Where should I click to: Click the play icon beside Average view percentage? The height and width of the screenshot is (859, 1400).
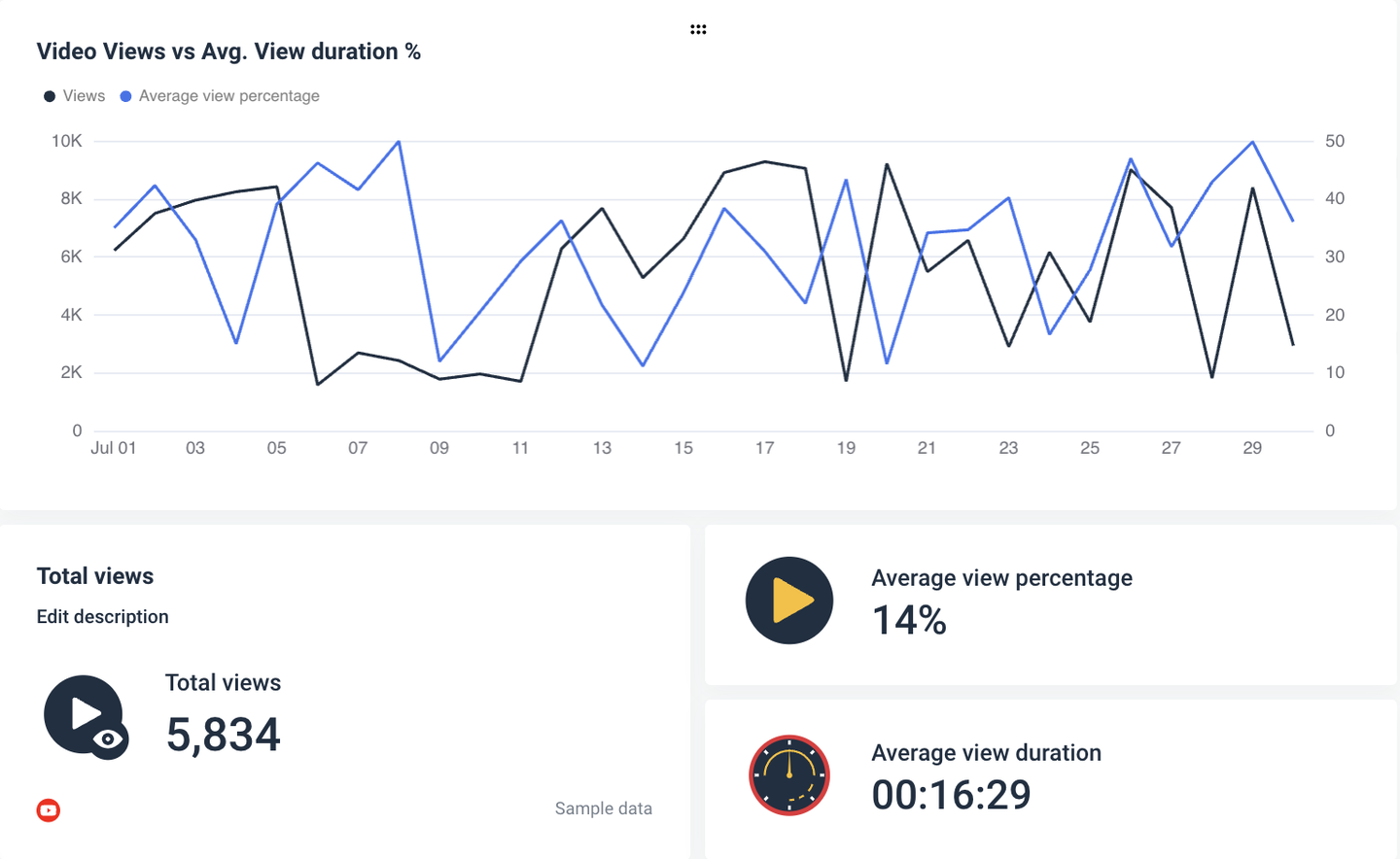[x=788, y=600]
